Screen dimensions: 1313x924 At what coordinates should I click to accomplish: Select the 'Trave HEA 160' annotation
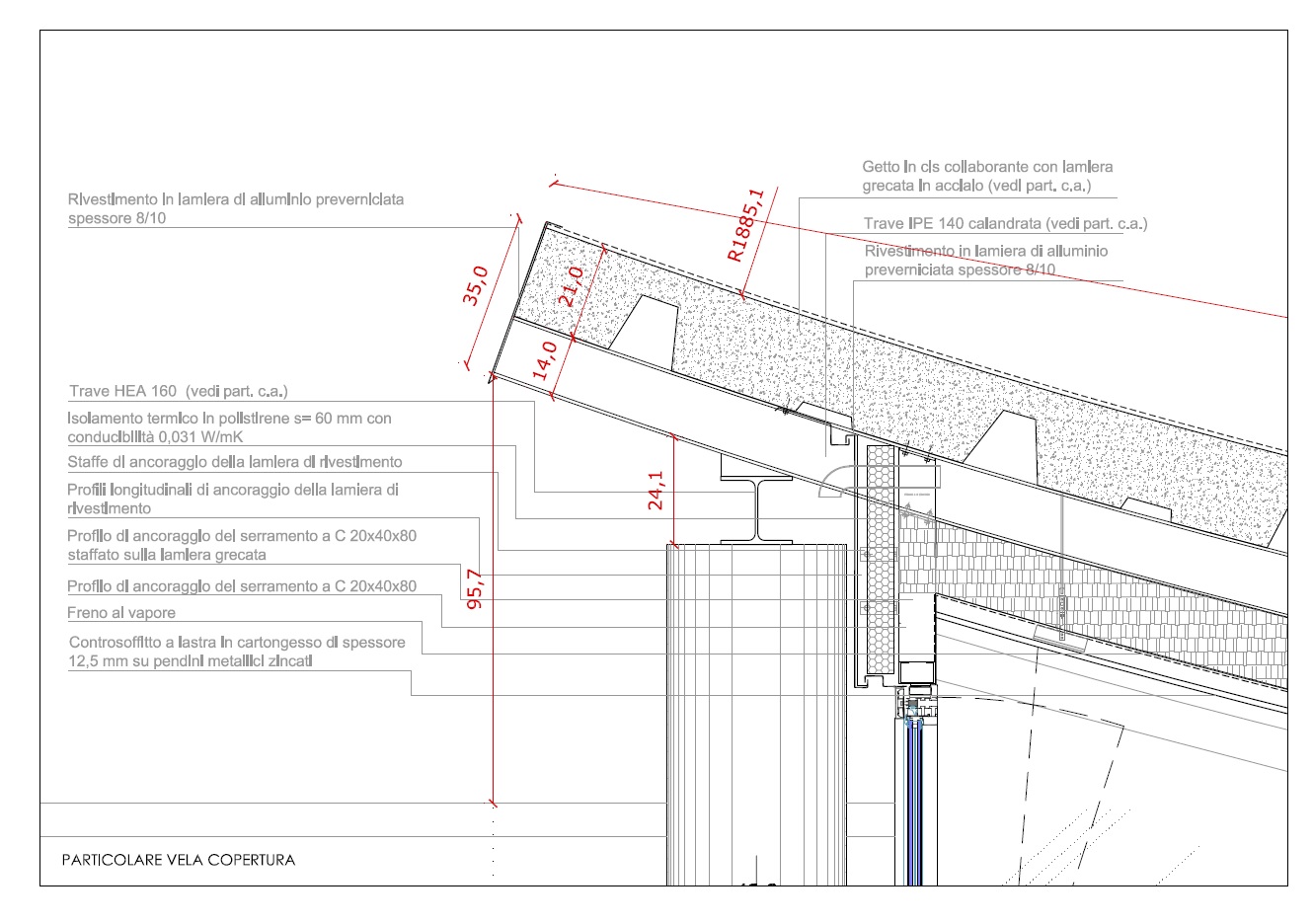[x=178, y=392]
